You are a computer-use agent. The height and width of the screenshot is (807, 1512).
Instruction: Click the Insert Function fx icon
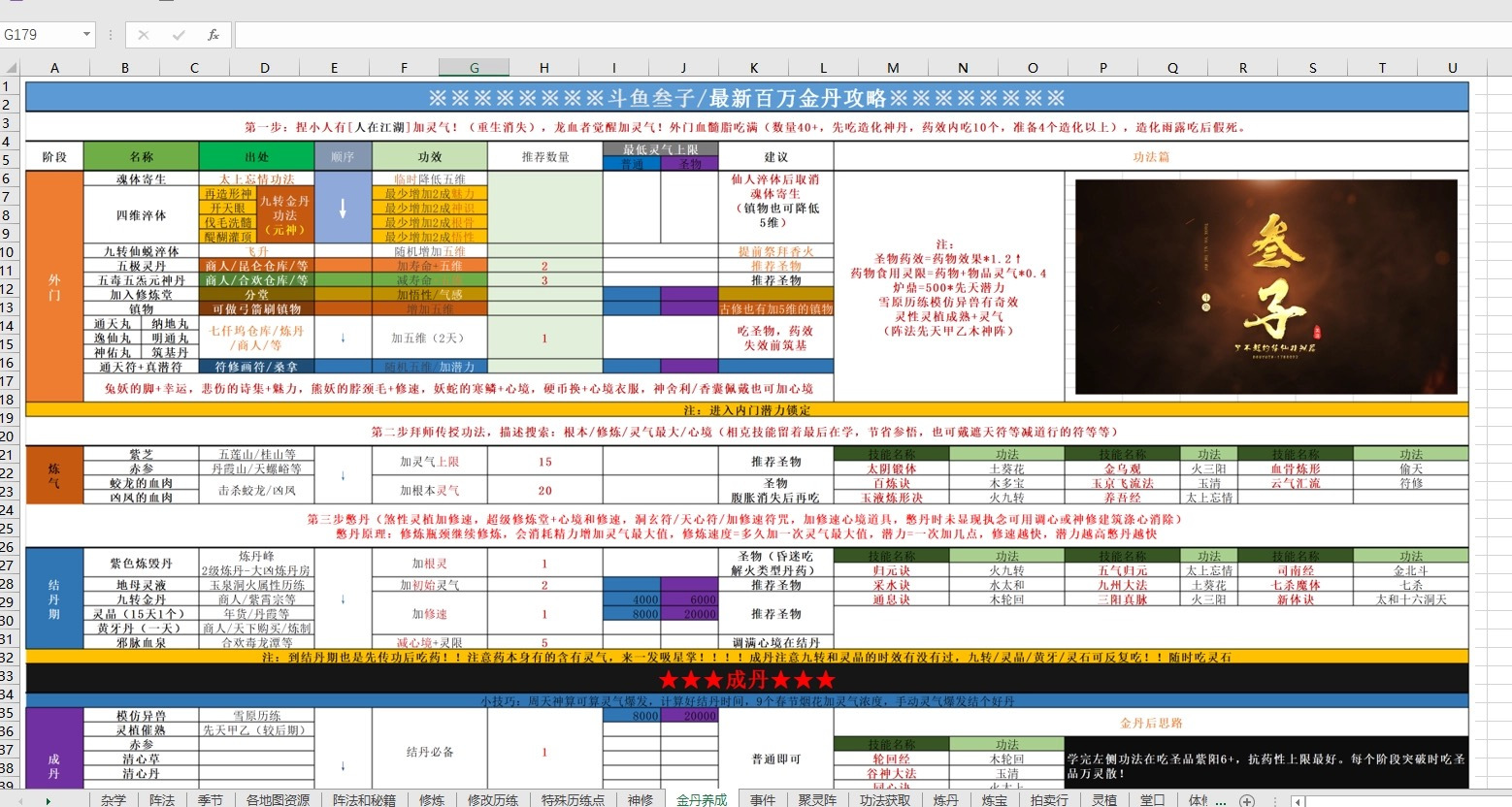tap(214, 35)
